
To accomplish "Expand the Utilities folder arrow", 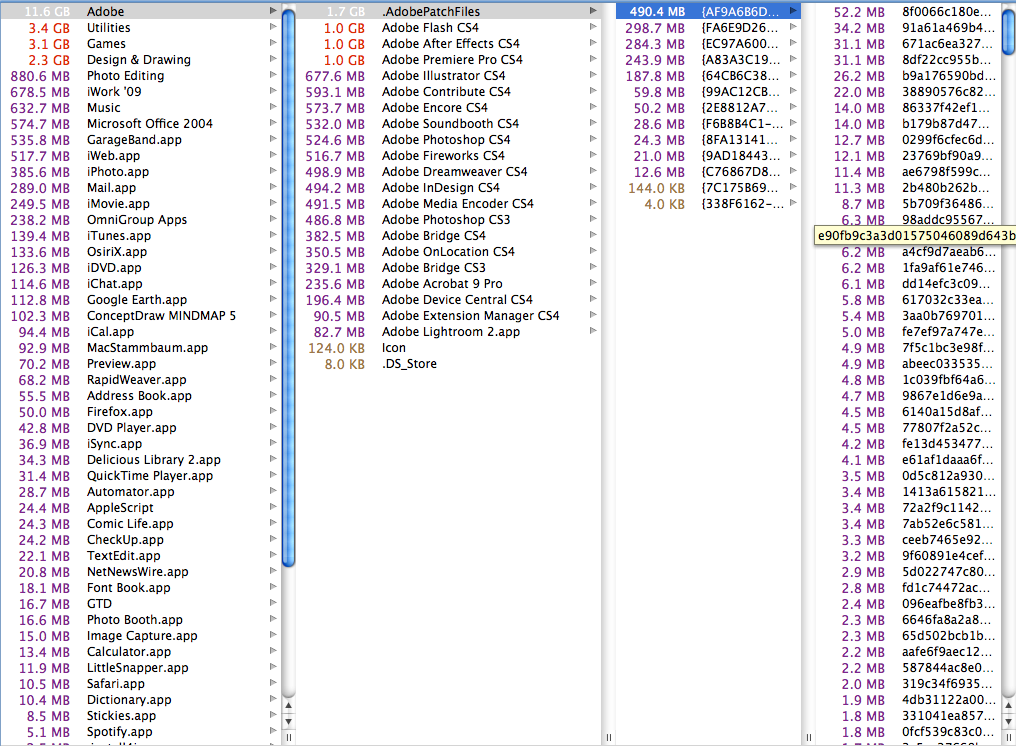I will (x=273, y=27).
